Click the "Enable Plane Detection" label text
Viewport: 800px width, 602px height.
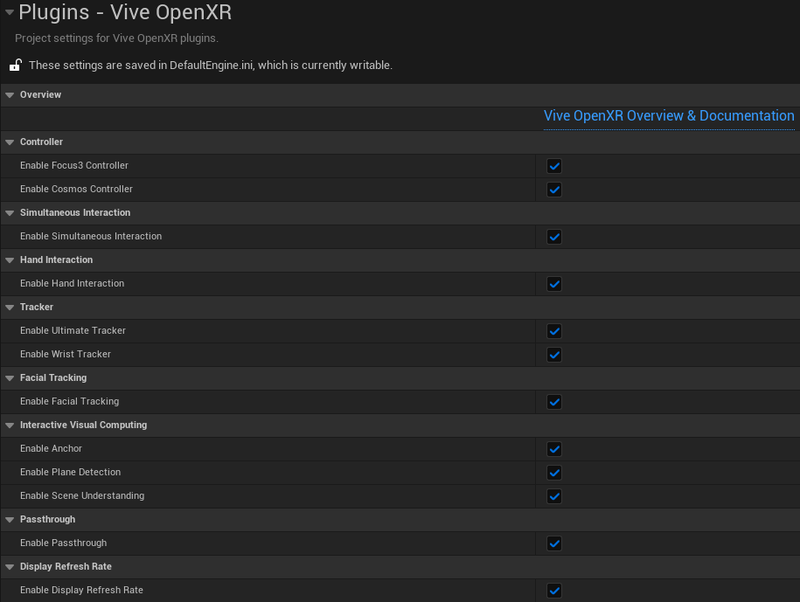[70, 472]
